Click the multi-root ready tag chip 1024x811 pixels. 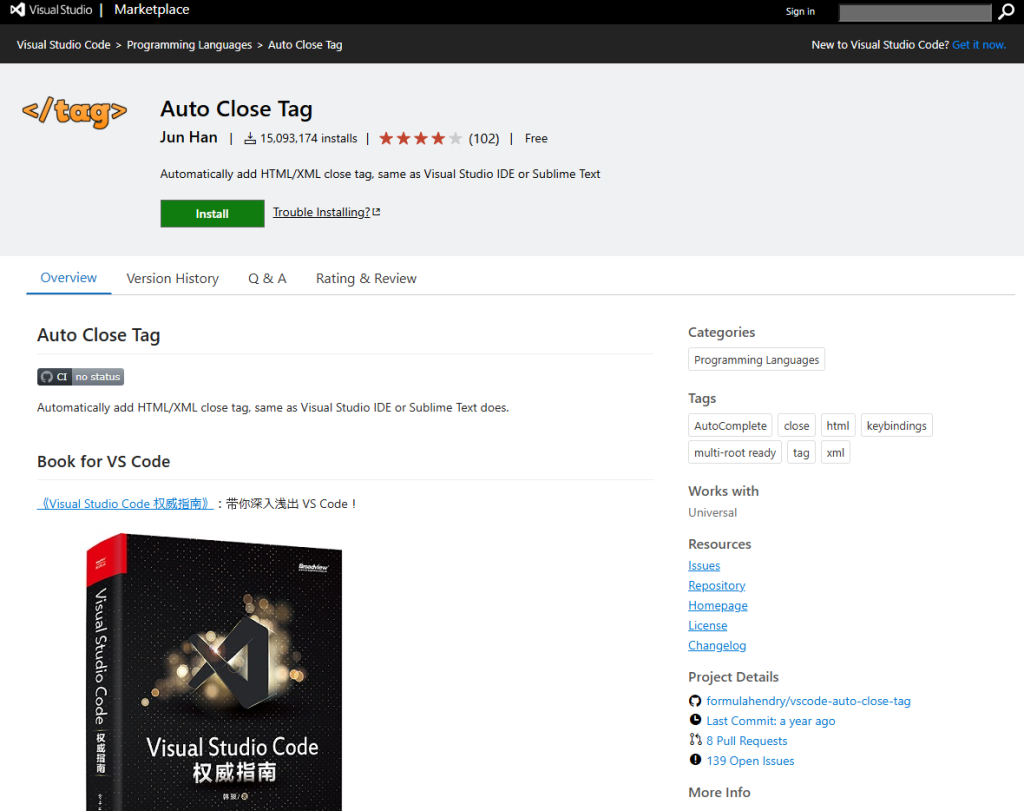(735, 453)
